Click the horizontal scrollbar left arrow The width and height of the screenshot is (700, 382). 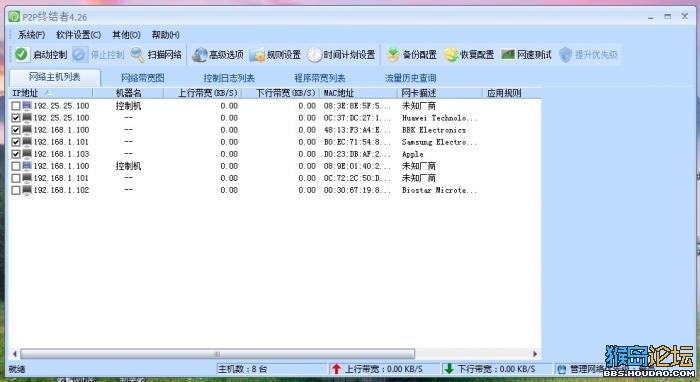pos(15,353)
